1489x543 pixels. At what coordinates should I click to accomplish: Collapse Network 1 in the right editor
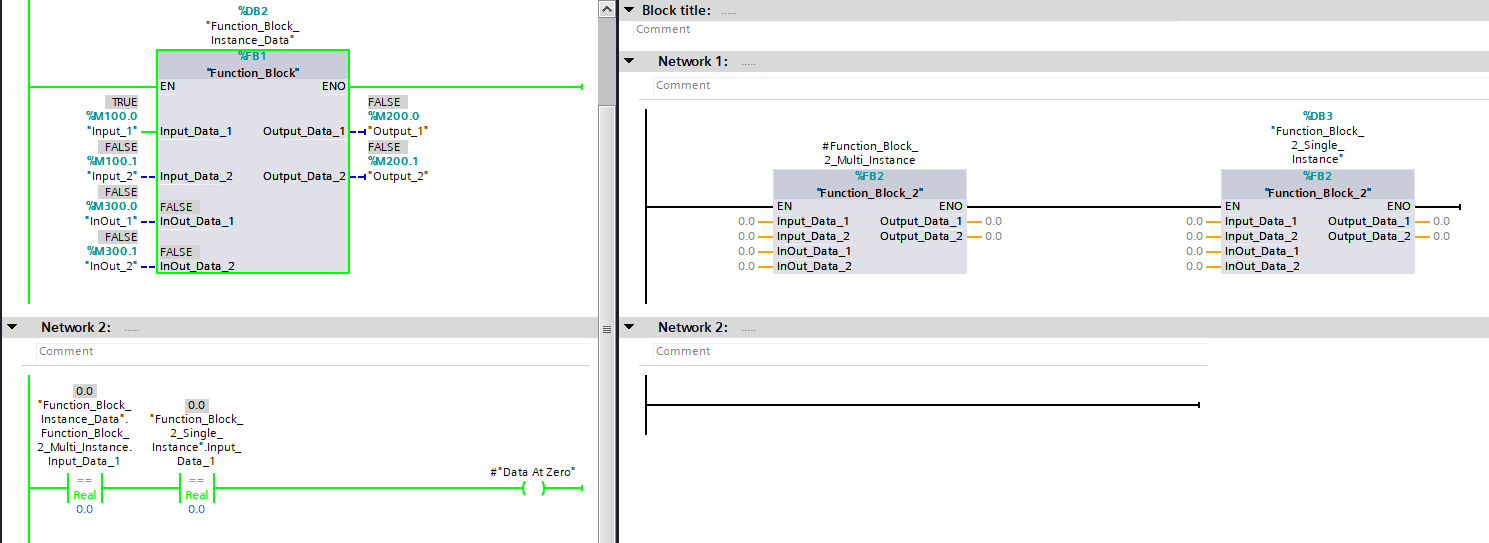[629, 61]
